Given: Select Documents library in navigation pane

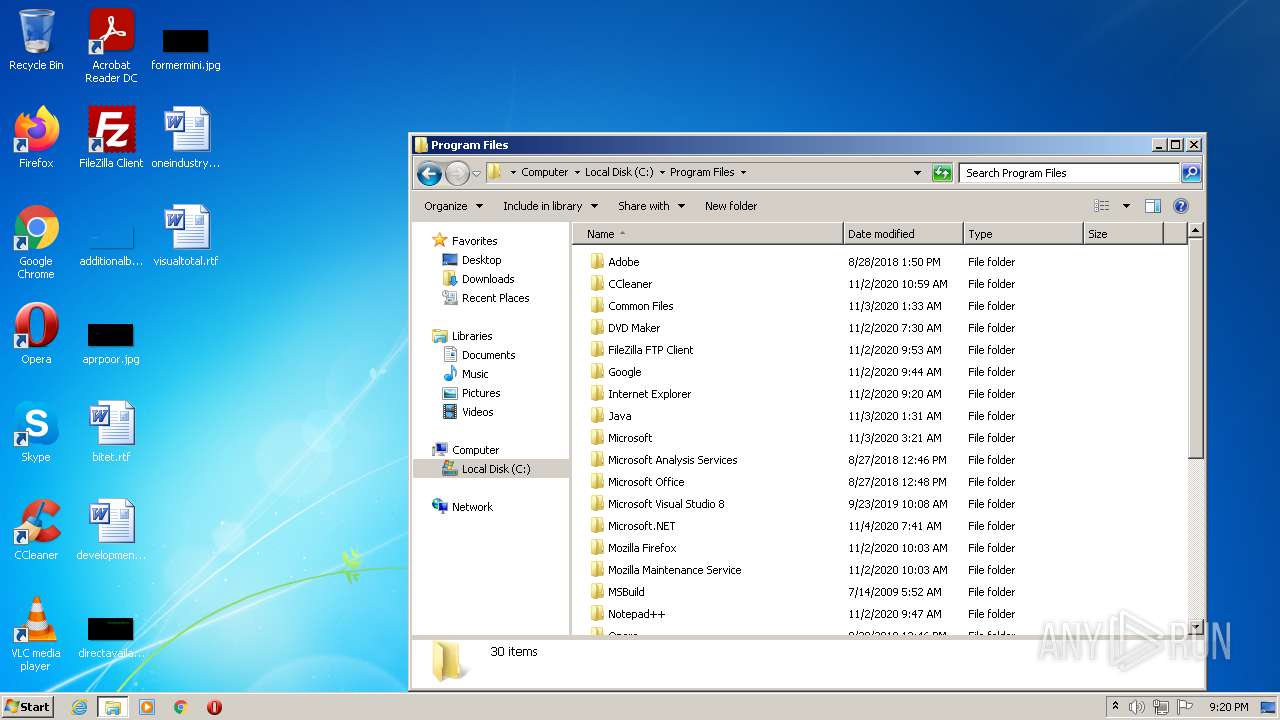Looking at the screenshot, I should click(488, 355).
